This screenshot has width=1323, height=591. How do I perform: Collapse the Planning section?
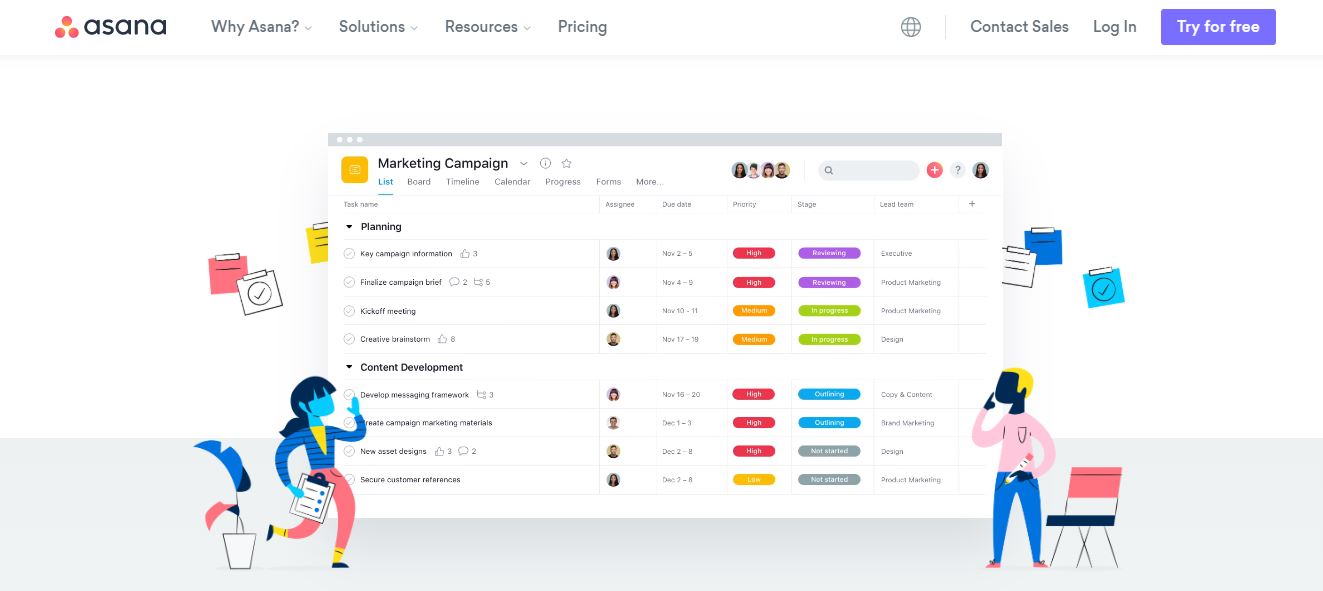349,227
